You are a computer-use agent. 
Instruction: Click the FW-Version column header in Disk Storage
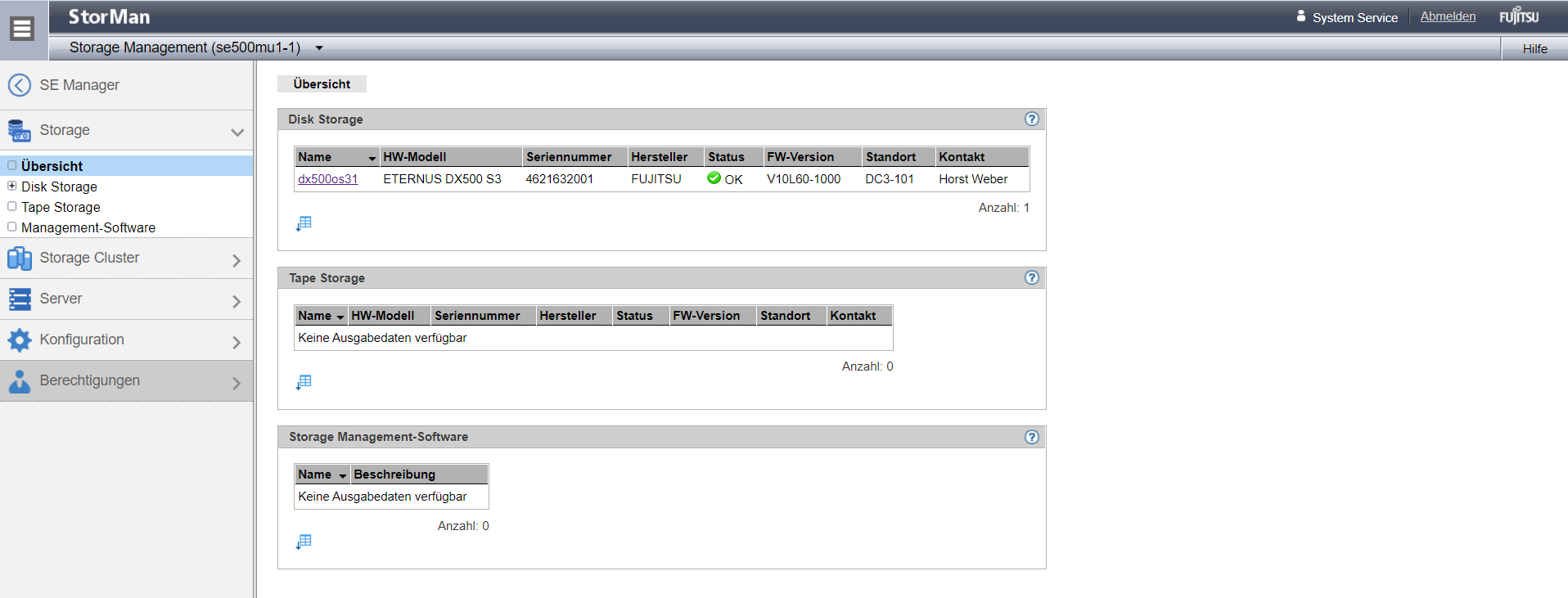click(x=813, y=156)
